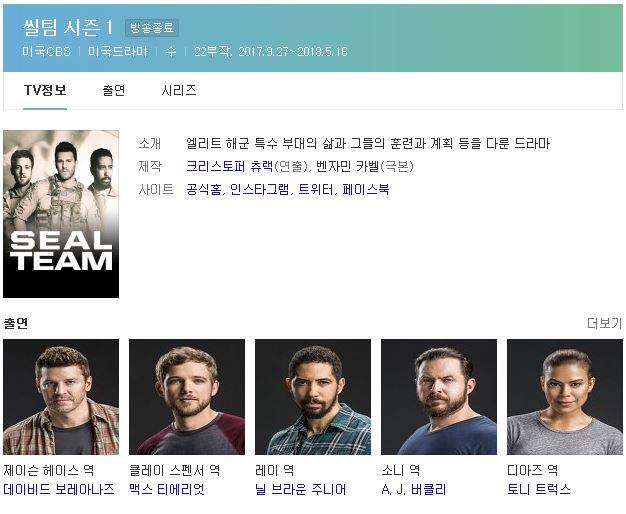Open the TV정보 tab
The image size is (626, 514).
[45, 90]
